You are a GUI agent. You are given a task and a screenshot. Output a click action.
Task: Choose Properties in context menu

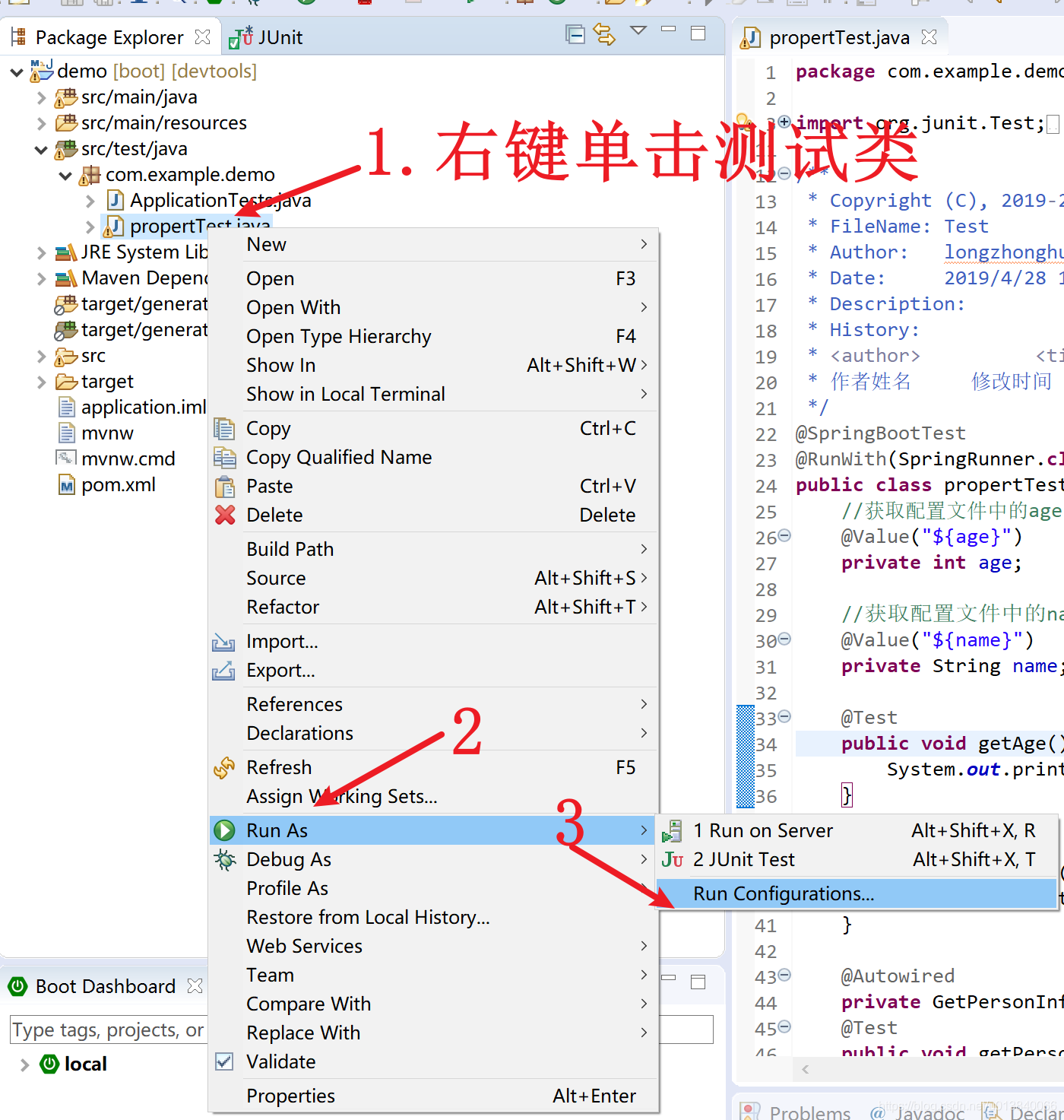point(433,1096)
